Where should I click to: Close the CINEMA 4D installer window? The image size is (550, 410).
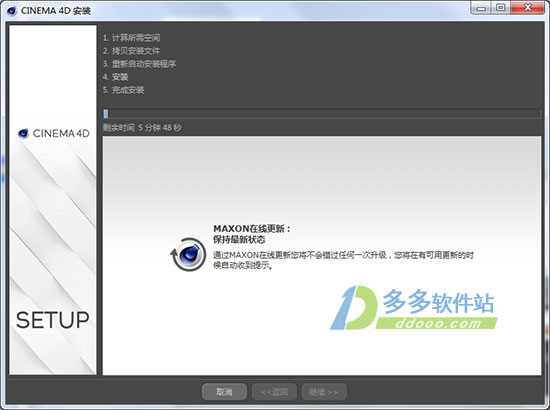528,7
